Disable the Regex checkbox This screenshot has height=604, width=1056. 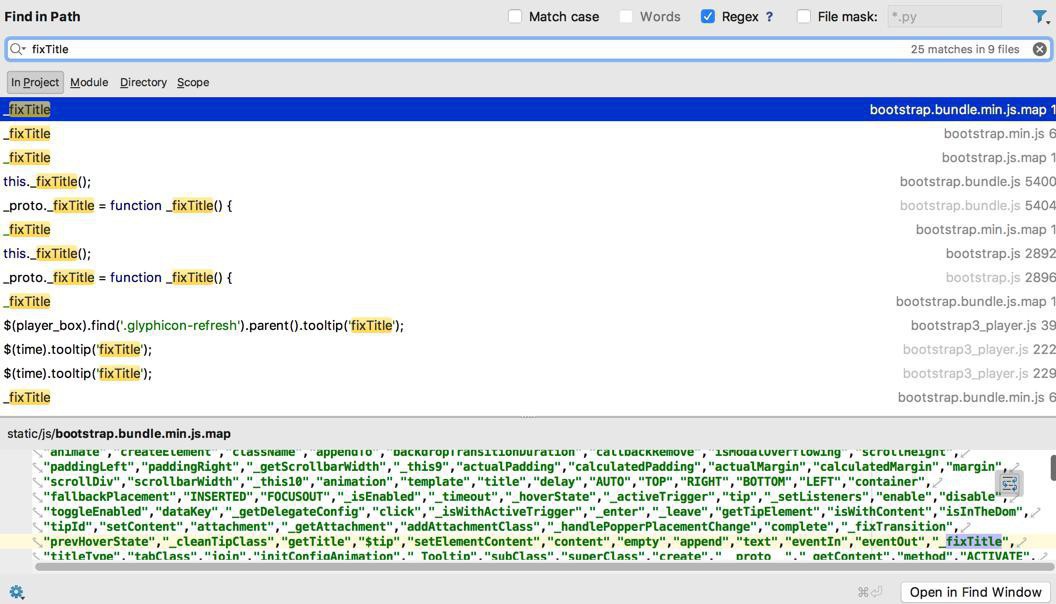708,17
